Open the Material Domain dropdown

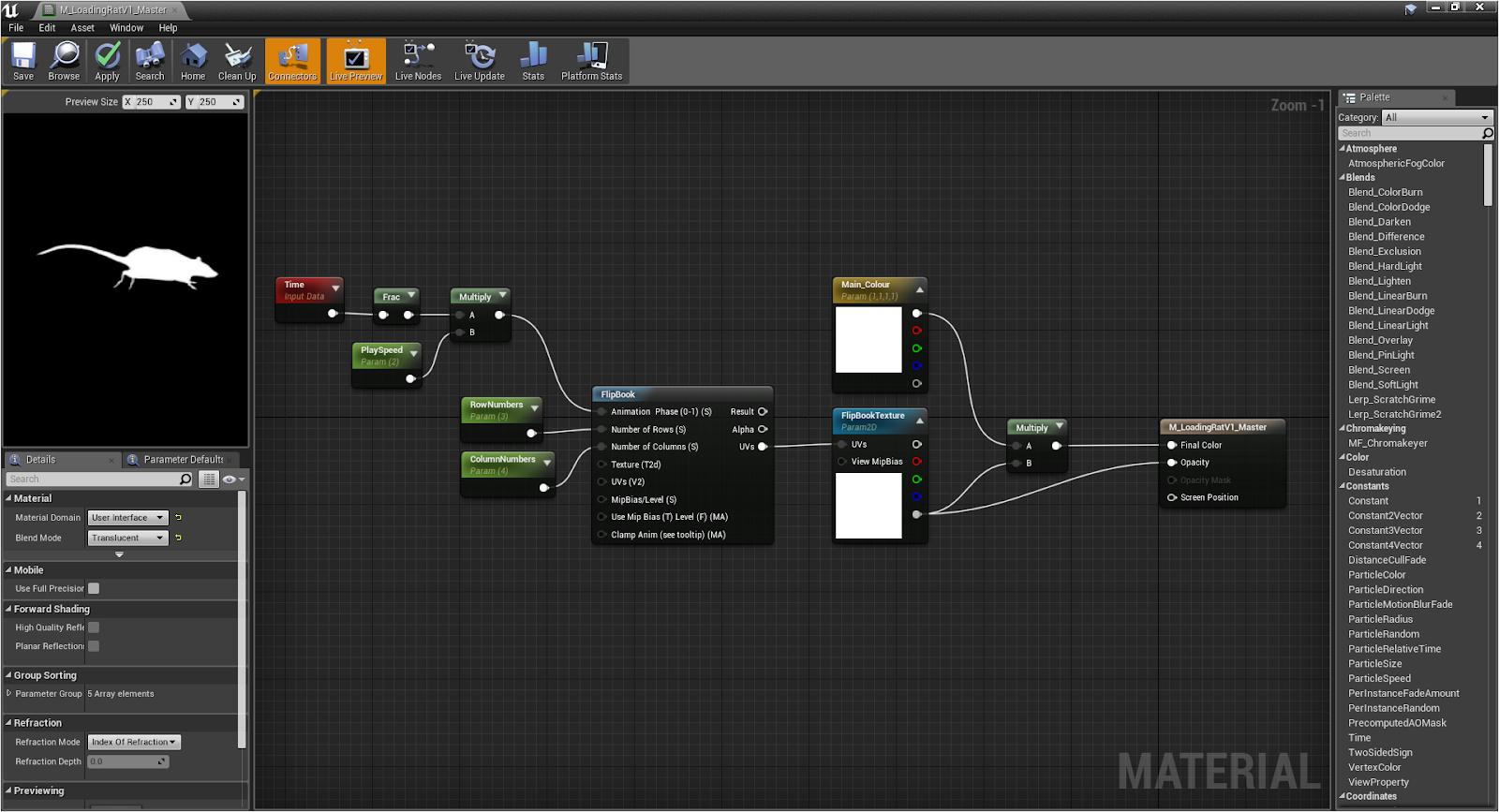128,518
